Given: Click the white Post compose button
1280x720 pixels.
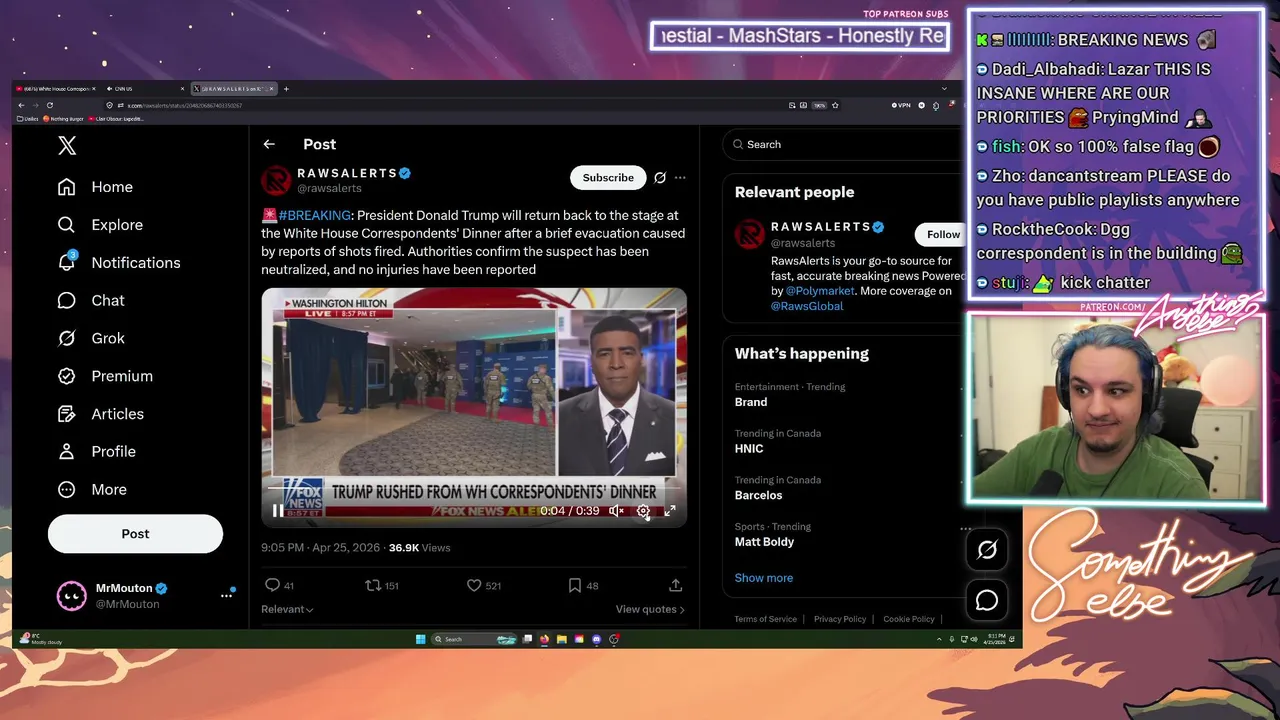Looking at the screenshot, I should click(x=135, y=534).
